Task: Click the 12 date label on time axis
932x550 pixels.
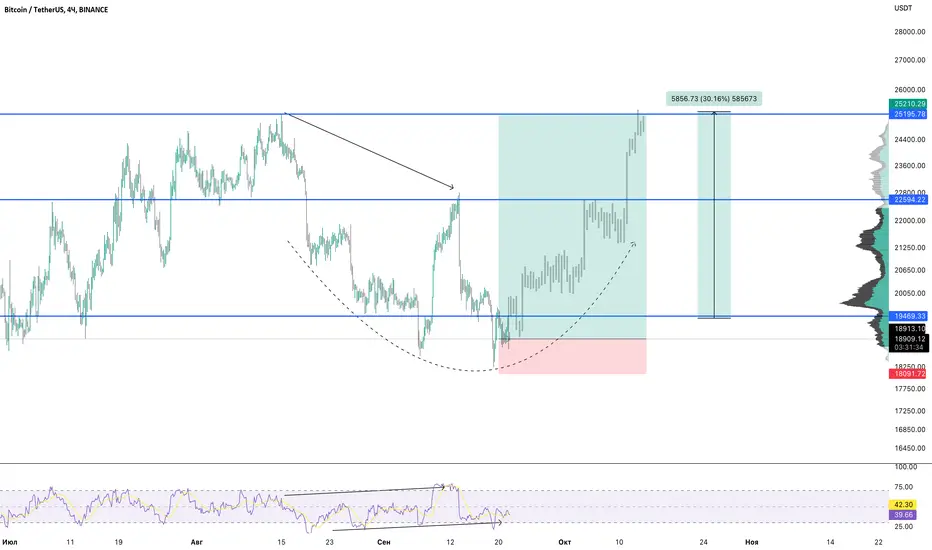Action: (451, 542)
